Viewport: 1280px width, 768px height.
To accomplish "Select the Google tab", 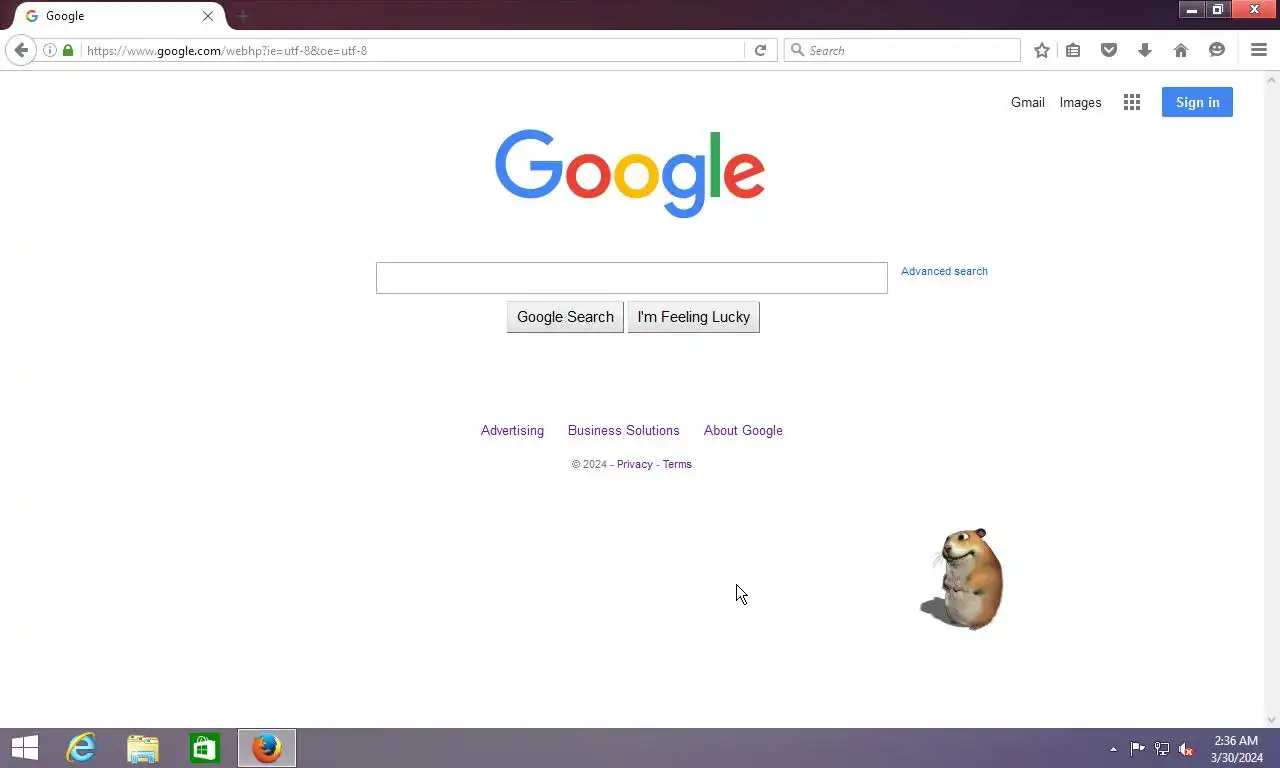I will pyautogui.click(x=120, y=16).
